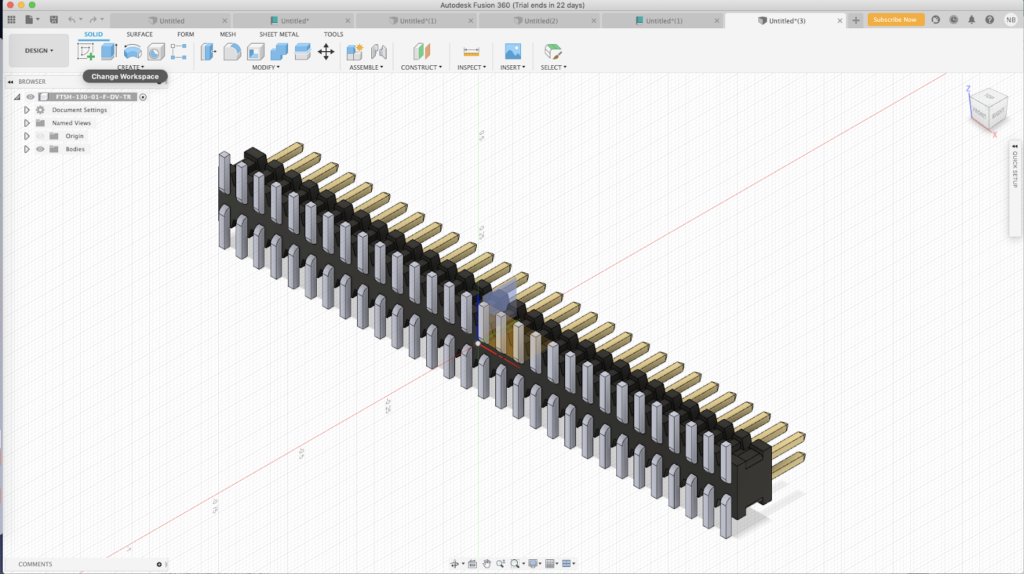Click the Insert image icon

(x=513, y=52)
